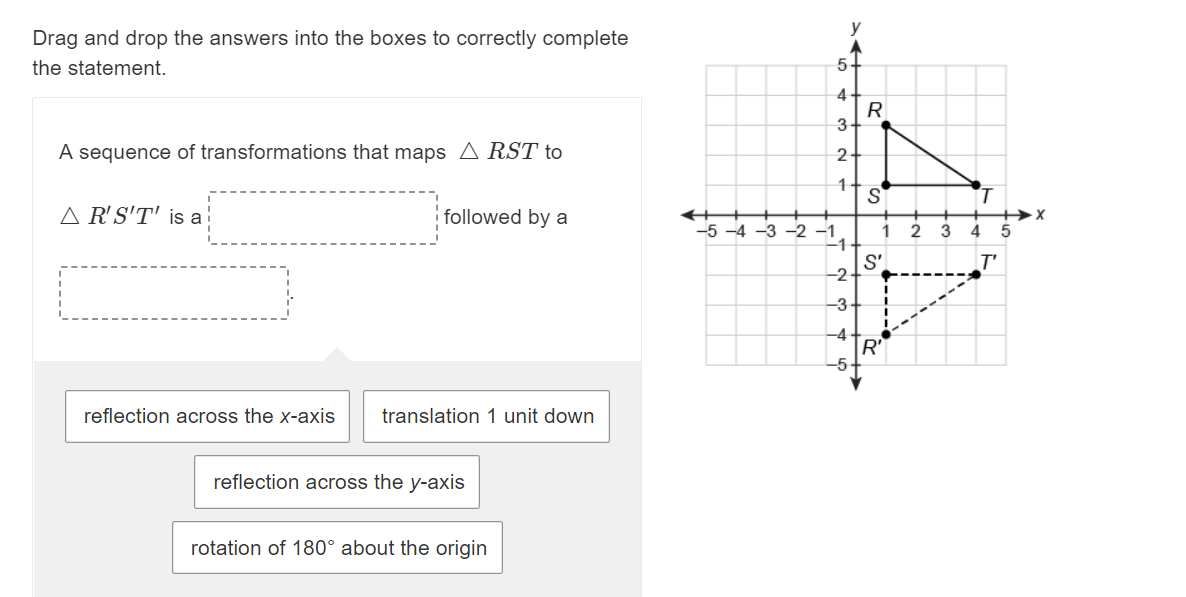Image resolution: width=1186 pixels, height=597 pixels.
Task: Click the dashed hypotenuse of triangle R'S'T'
Action: (x=930, y=305)
